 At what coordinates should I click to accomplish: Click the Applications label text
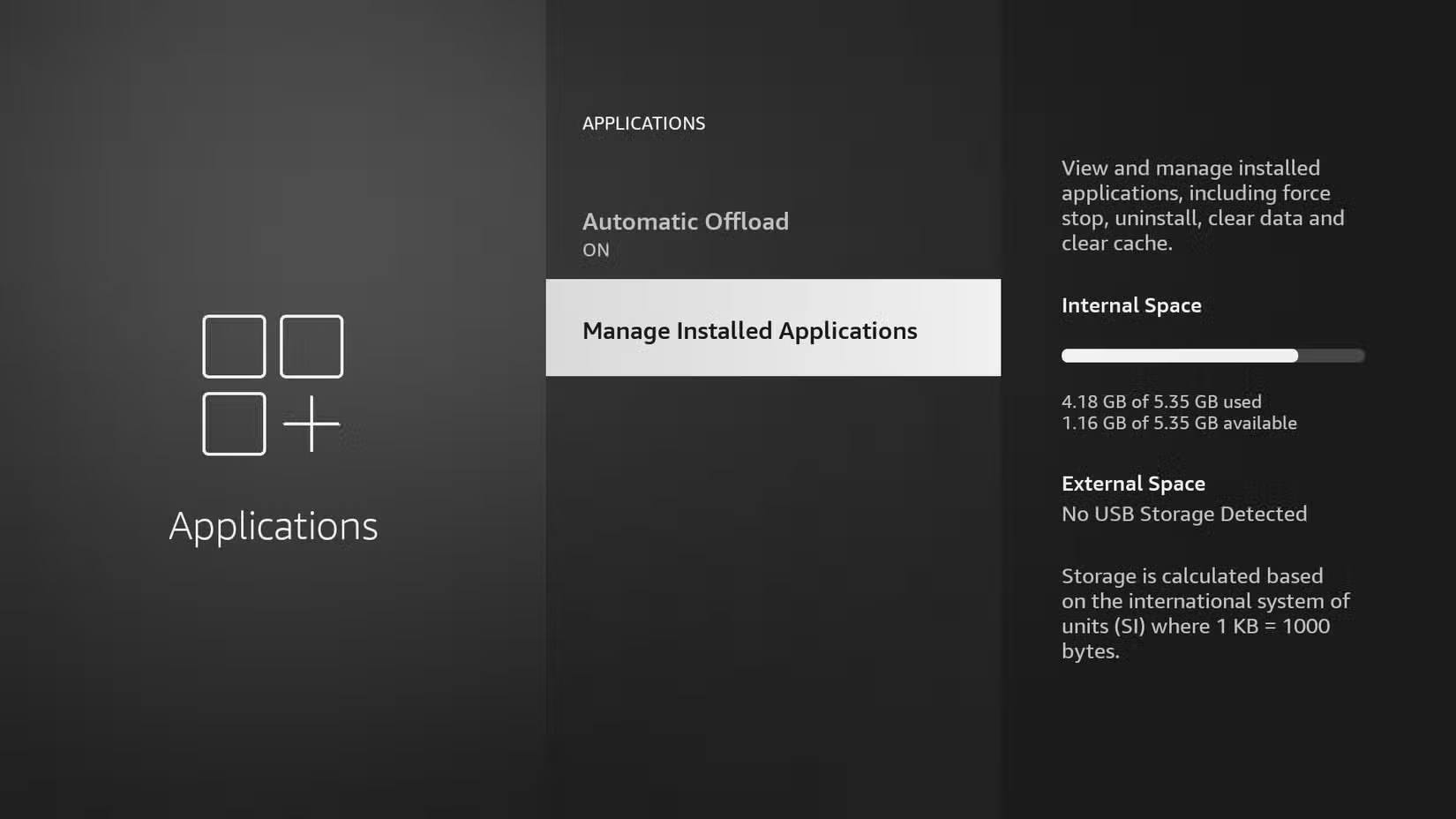coord(273,526)
